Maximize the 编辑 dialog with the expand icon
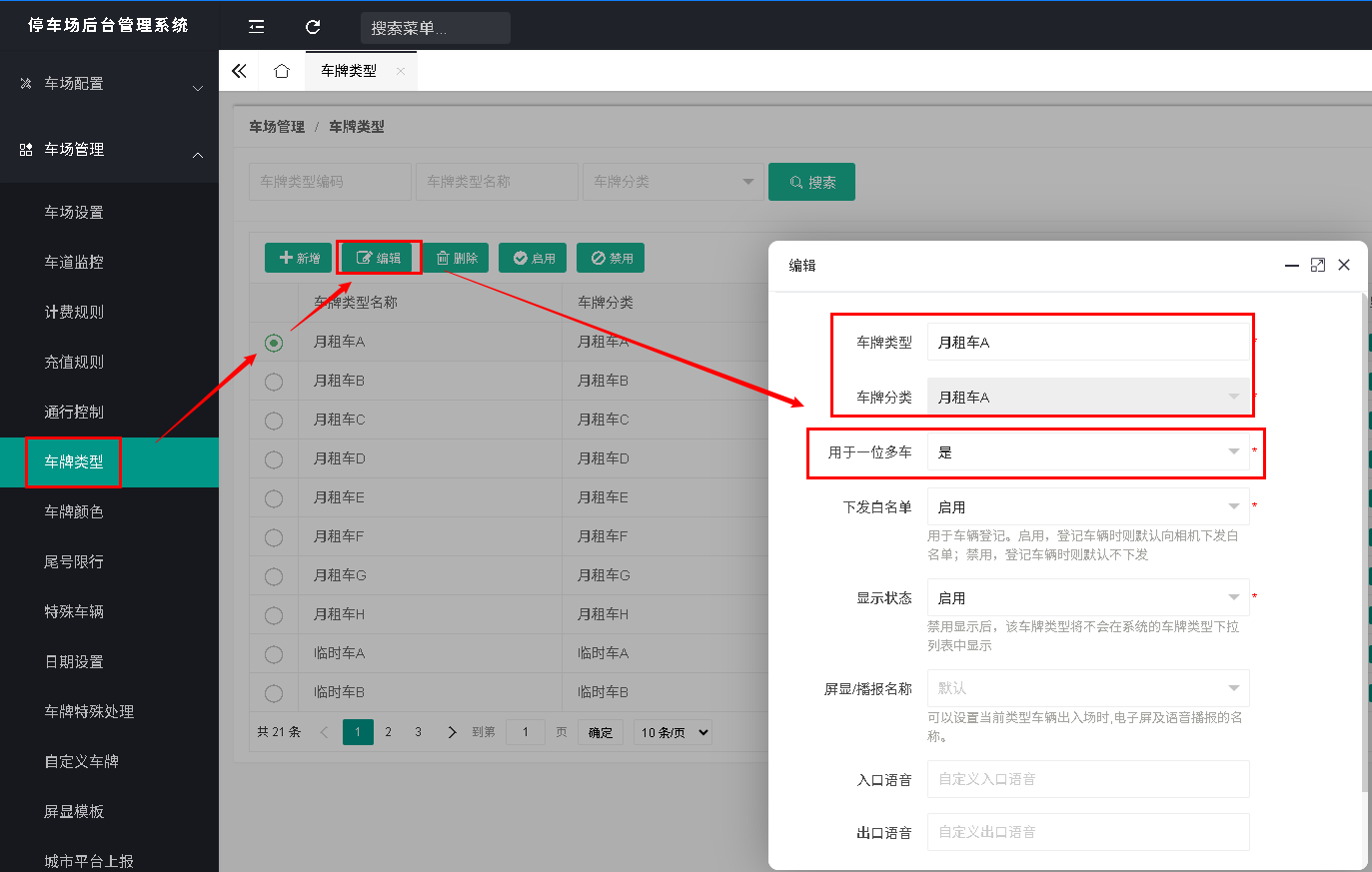Screen dimensions: 1372x872 [1318, 265]
